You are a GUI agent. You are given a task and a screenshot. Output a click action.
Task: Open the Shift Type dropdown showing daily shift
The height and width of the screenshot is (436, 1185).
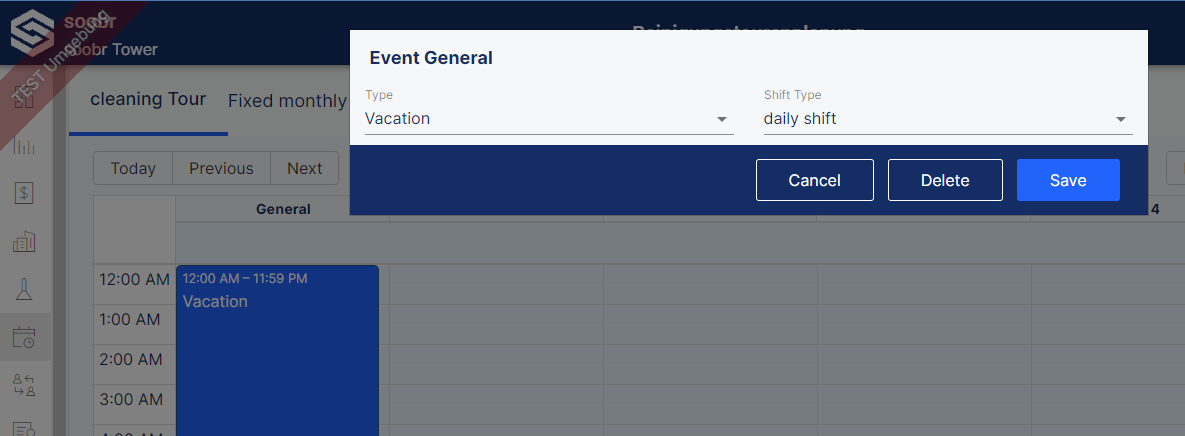[x=948, y=119]
